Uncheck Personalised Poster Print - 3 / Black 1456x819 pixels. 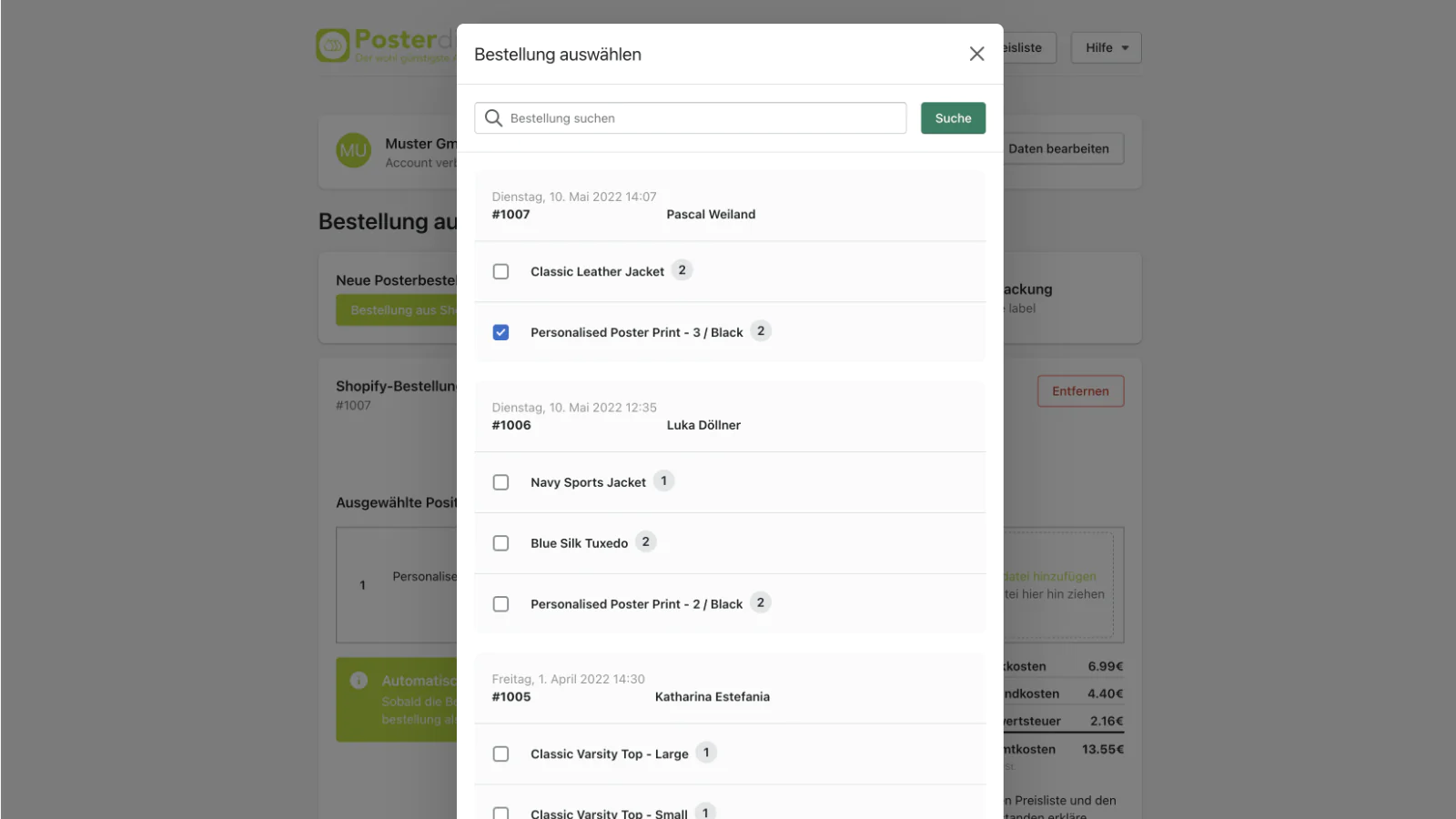[500, 332]
